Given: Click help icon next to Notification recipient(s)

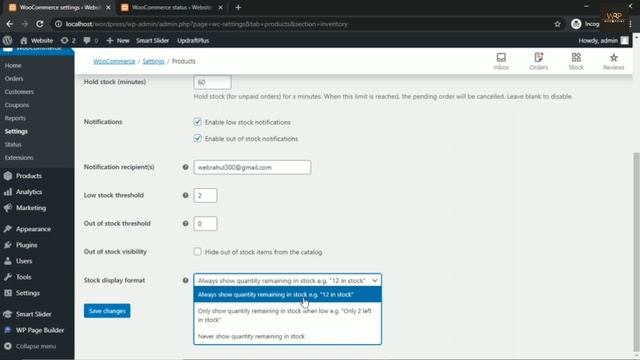Looking at the screenshot, I should click(x=185, y=167).
